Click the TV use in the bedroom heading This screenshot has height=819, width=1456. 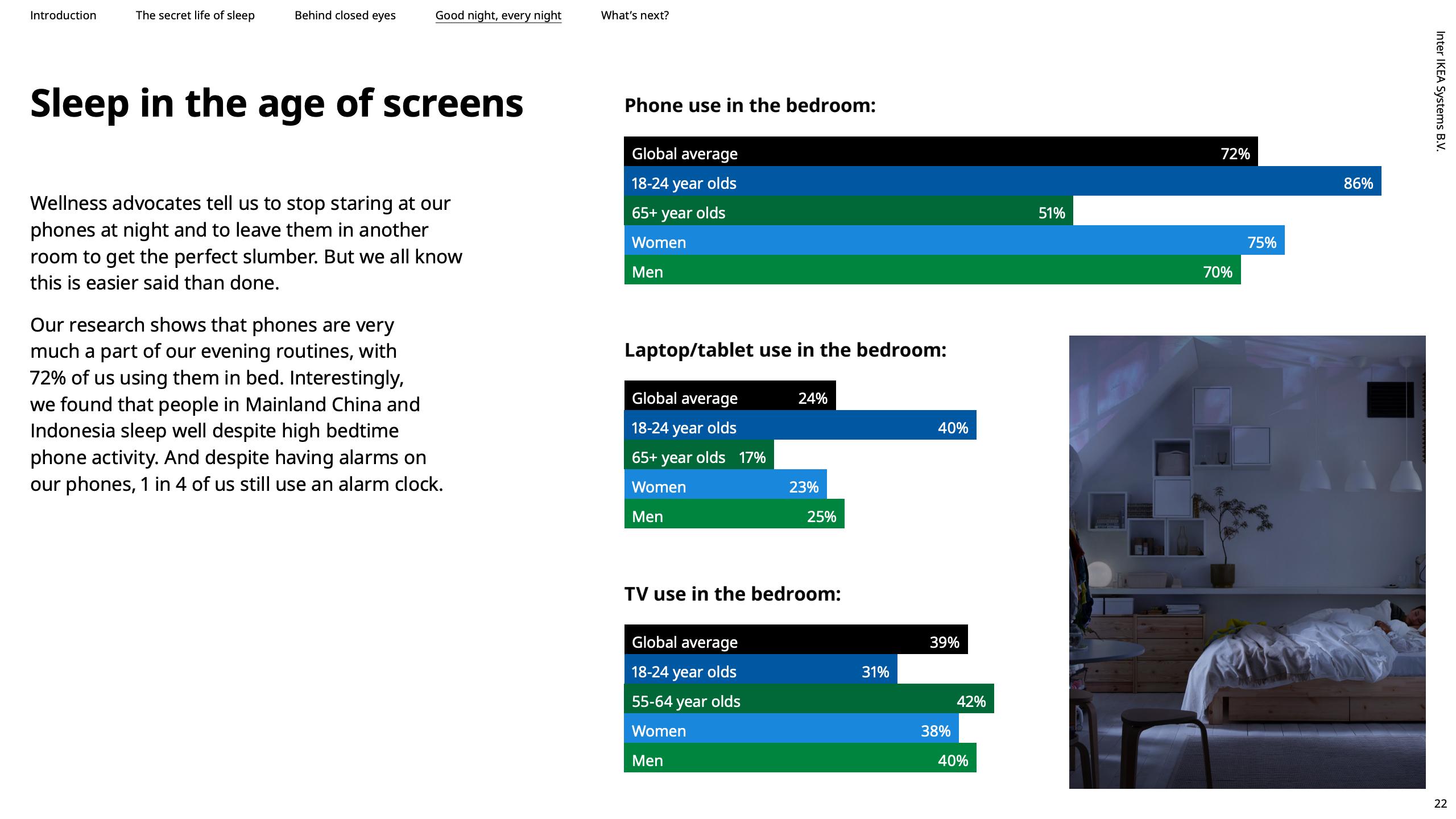point(733,594)
